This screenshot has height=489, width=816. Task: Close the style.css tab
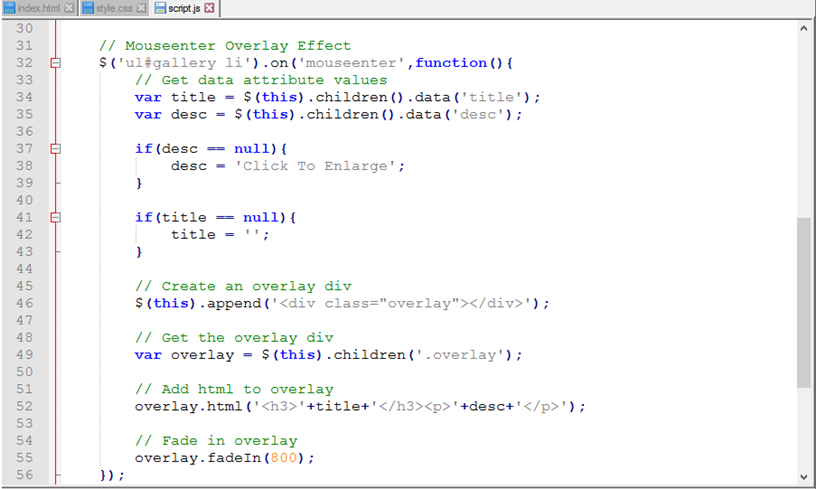click(x=141, y=8)
